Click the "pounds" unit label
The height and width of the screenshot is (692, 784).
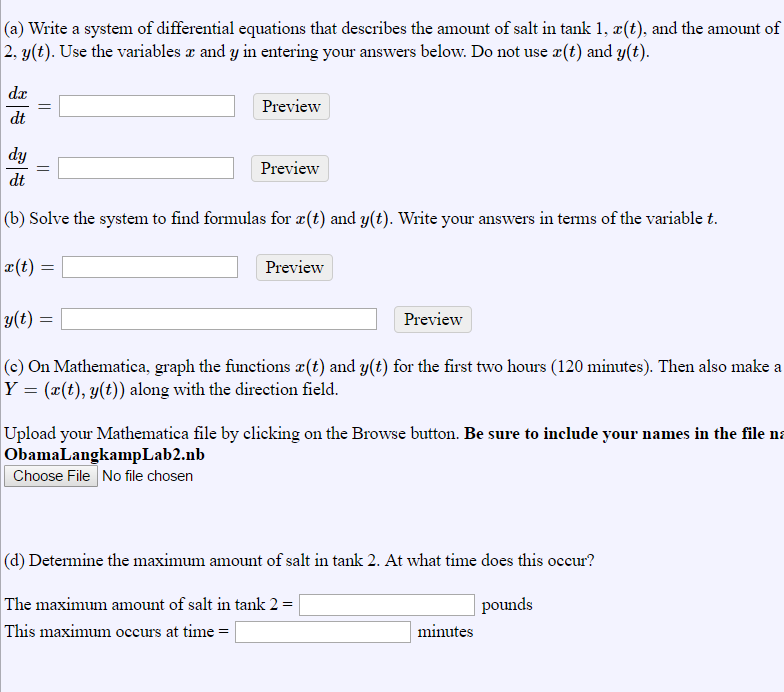(507, 605)
